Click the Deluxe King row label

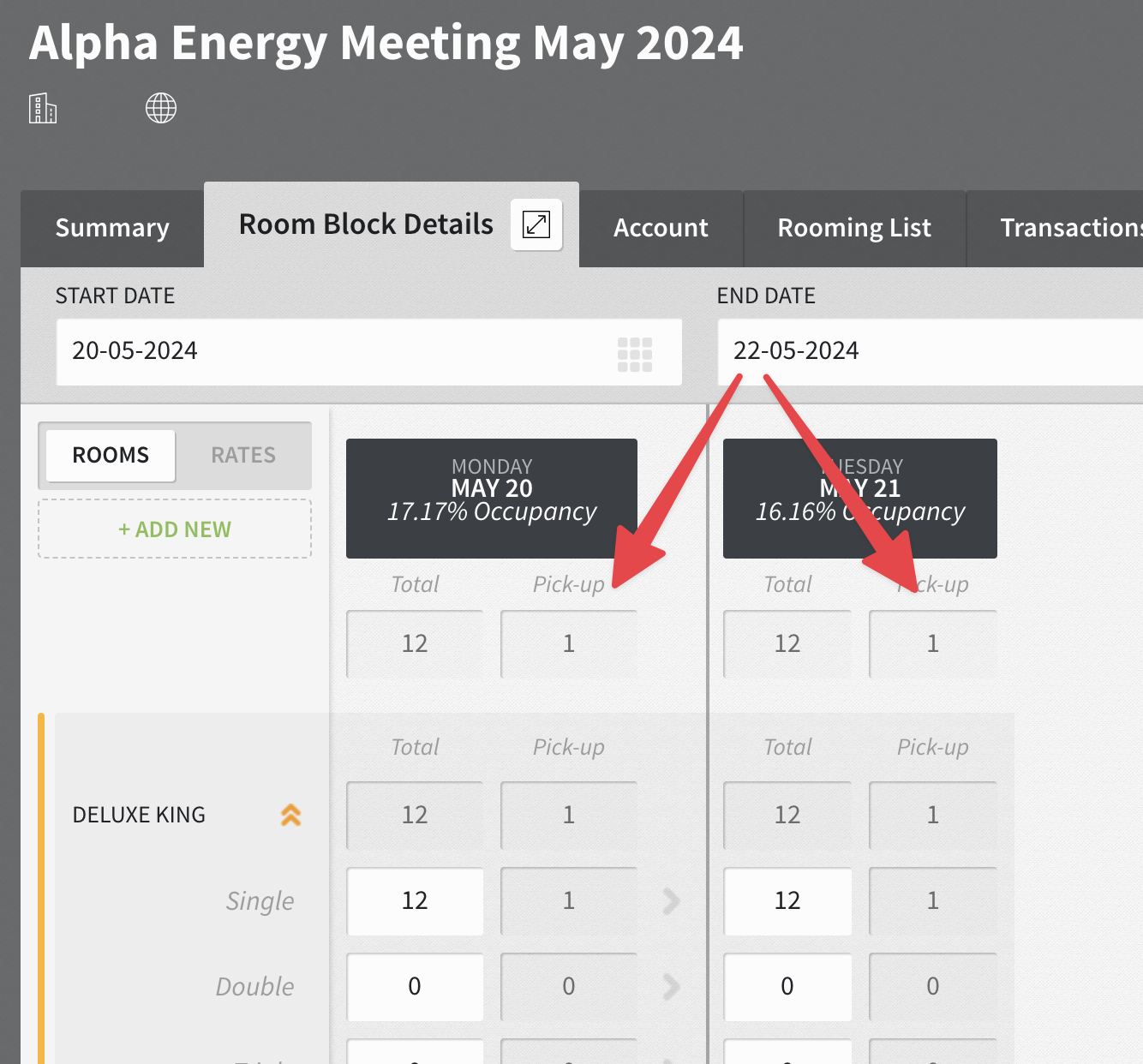(x=139, y=815)
